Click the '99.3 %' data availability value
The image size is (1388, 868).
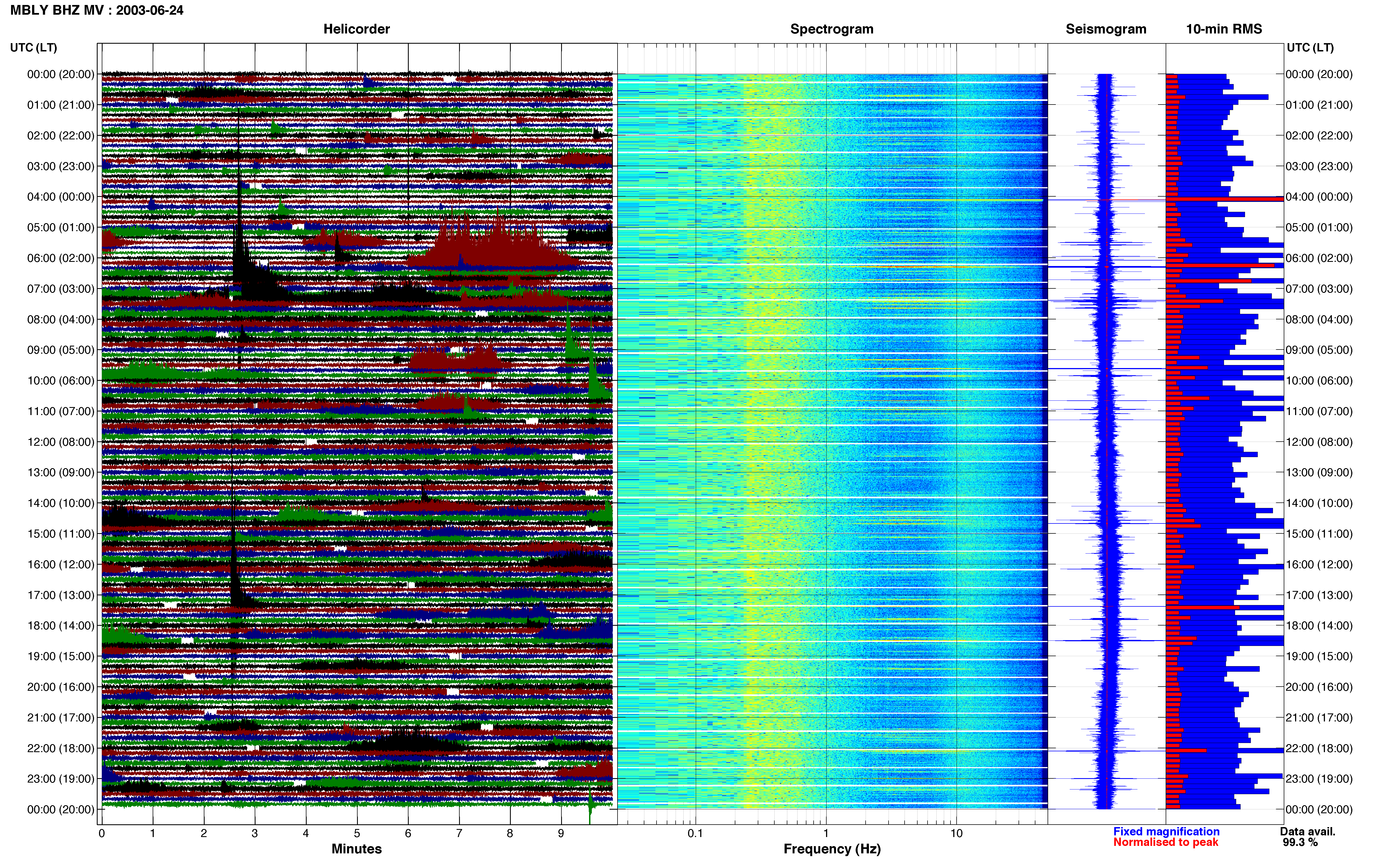pyautogui.click(x=1300, y=842)
